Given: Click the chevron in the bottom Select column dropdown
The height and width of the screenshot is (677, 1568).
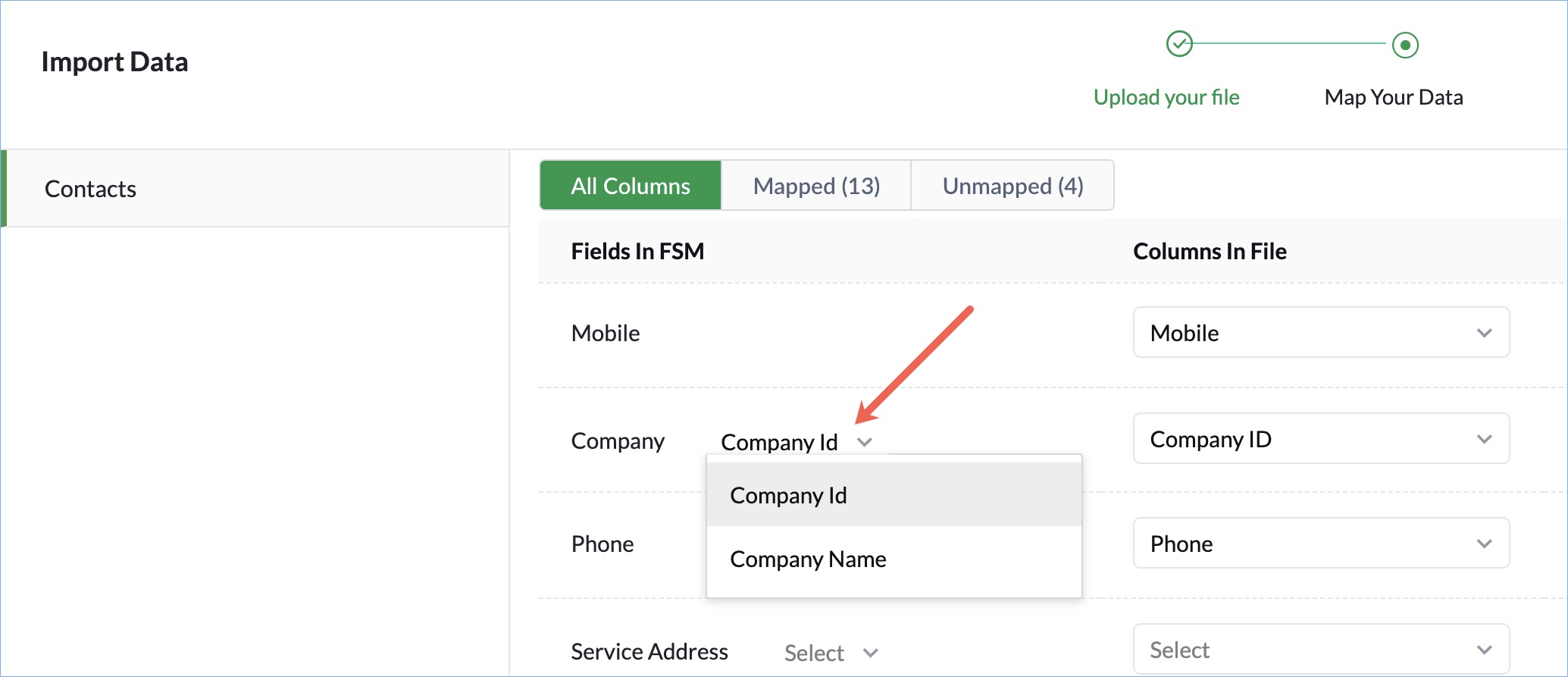Looking at the screenshot, I should pyautogui.click(x=1484, y=650).
